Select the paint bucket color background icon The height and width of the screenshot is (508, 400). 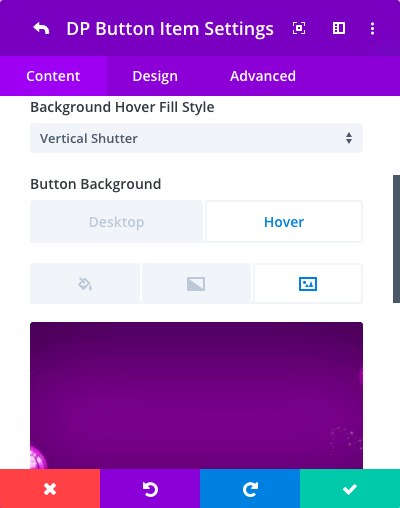[x=85, y=284]
